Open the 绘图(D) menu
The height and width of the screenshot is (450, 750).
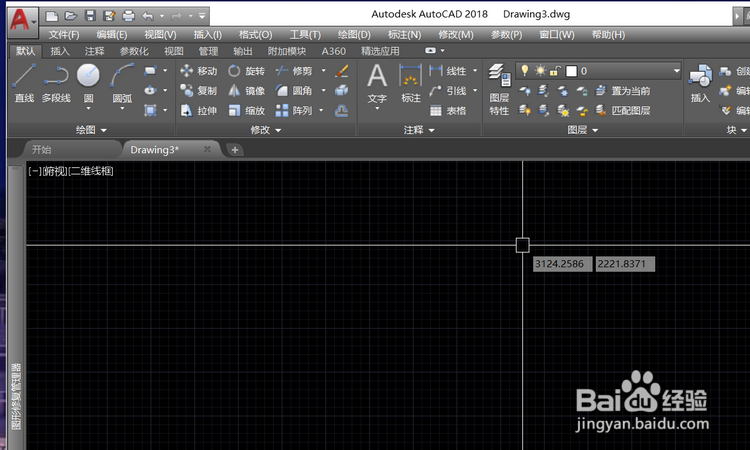354,35
